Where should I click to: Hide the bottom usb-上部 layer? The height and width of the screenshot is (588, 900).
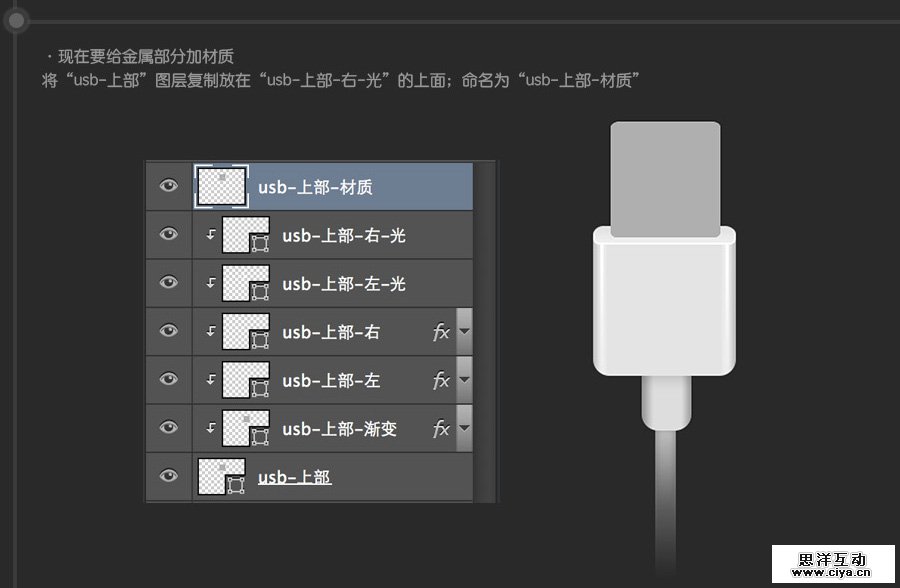point(167,477)
